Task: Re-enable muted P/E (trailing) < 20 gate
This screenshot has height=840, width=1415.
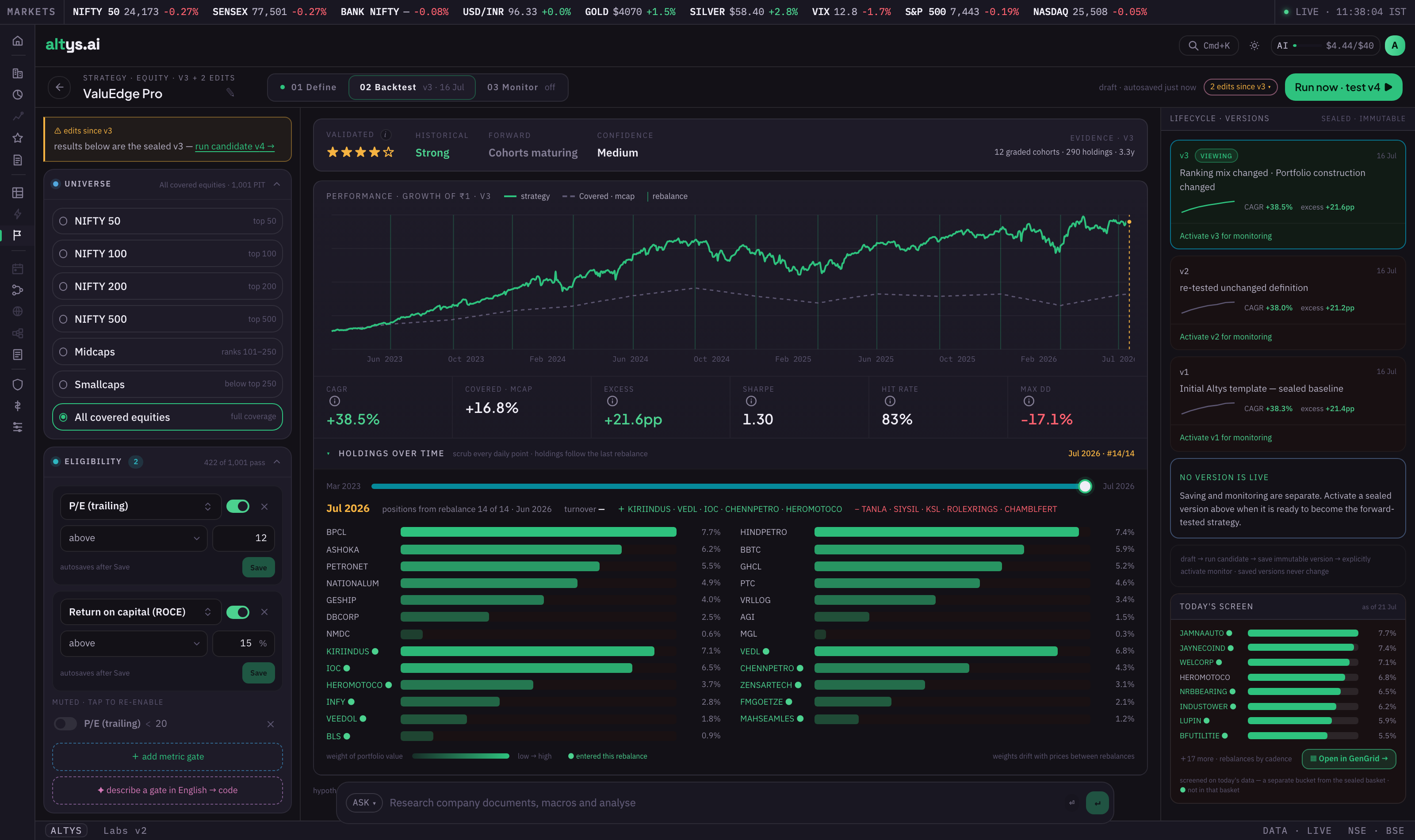Action: click(x=65, y=724)
